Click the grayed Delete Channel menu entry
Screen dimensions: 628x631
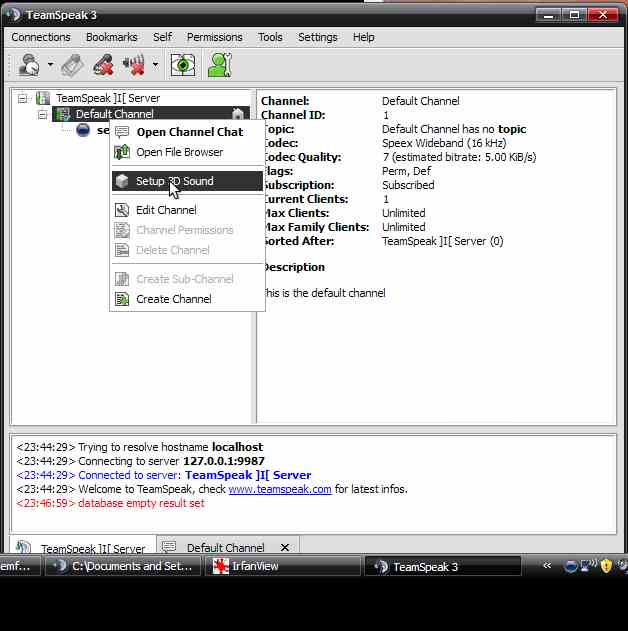pyautogui.click(x=187, y=250)
